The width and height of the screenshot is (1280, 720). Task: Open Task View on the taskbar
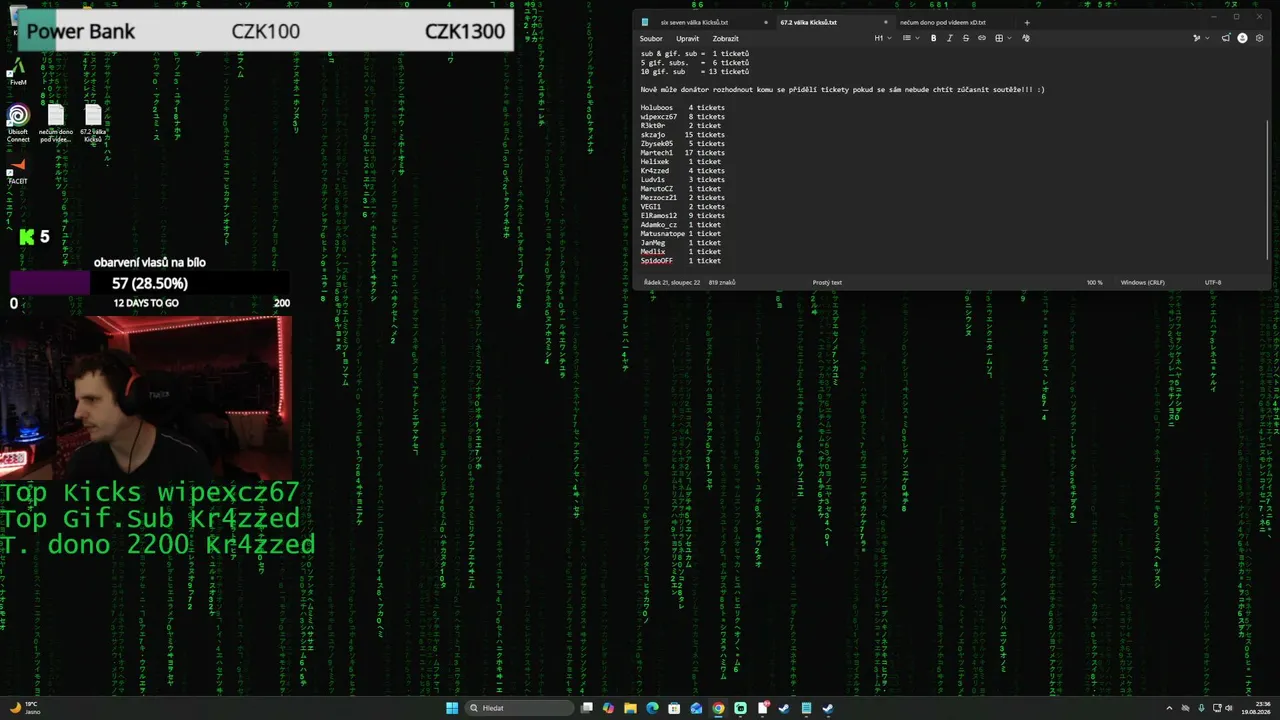(587, 708)
